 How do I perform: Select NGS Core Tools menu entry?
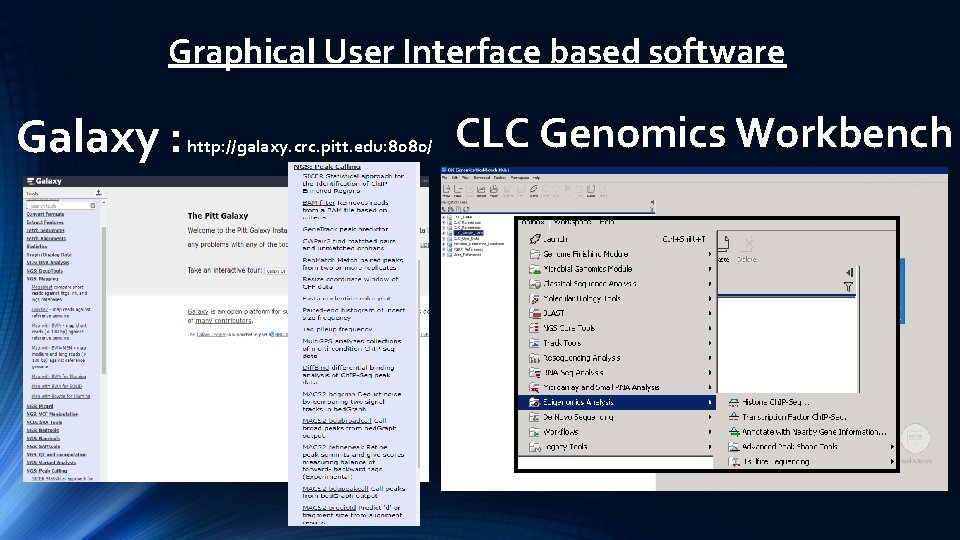point(617,328)
